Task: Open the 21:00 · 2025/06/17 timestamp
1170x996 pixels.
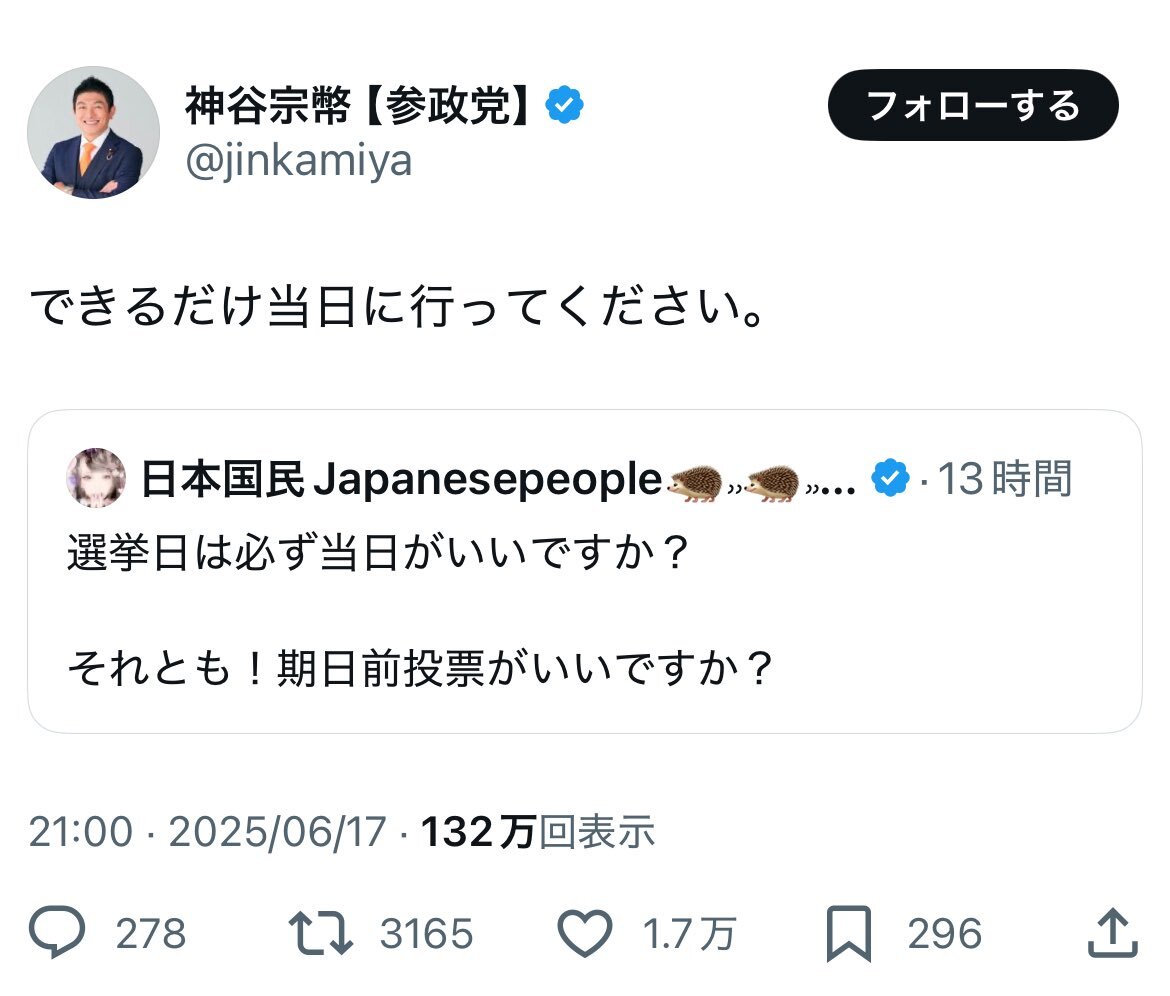Action: tap(207, 831)
